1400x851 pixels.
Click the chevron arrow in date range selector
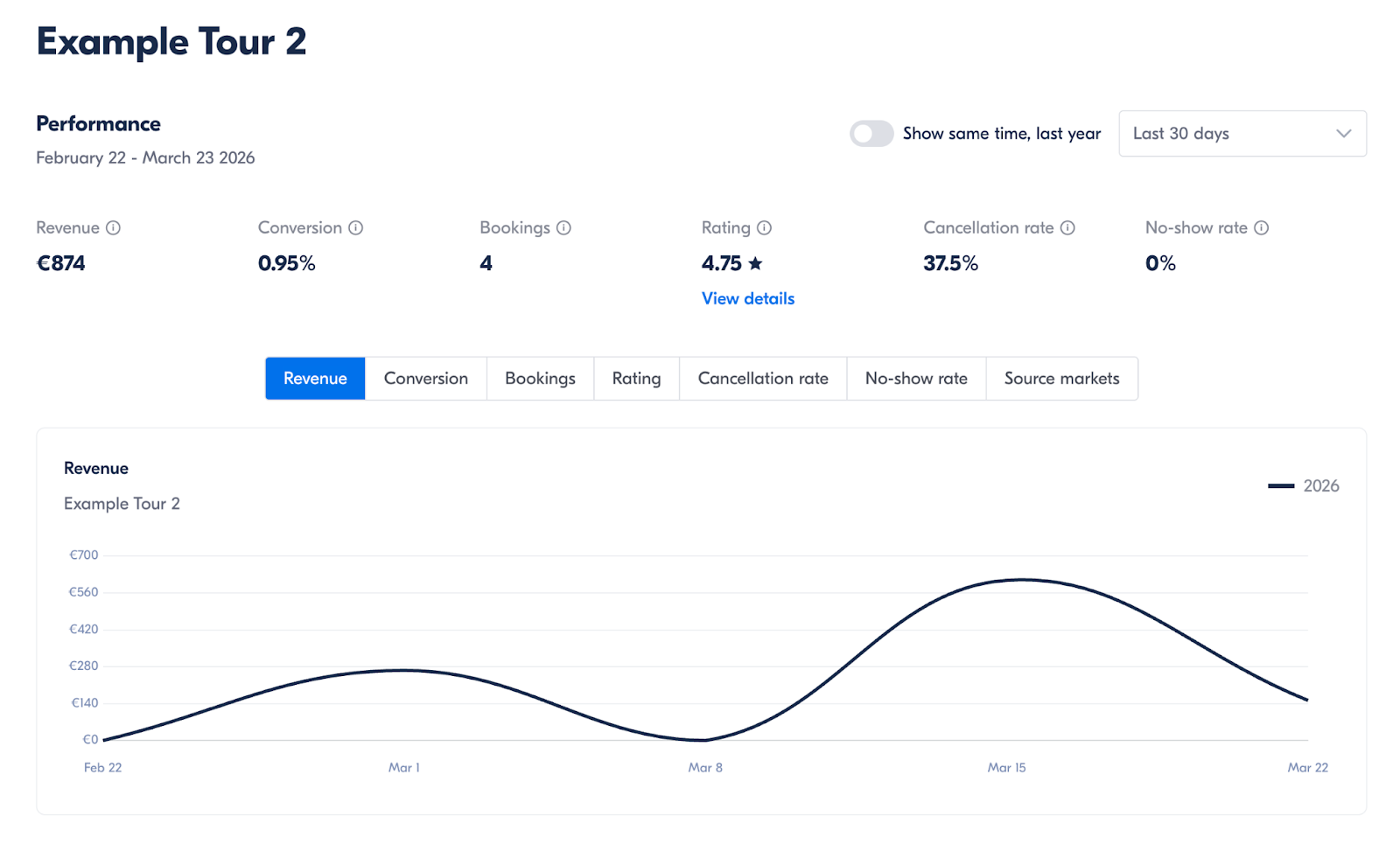tap(1343, 134)
